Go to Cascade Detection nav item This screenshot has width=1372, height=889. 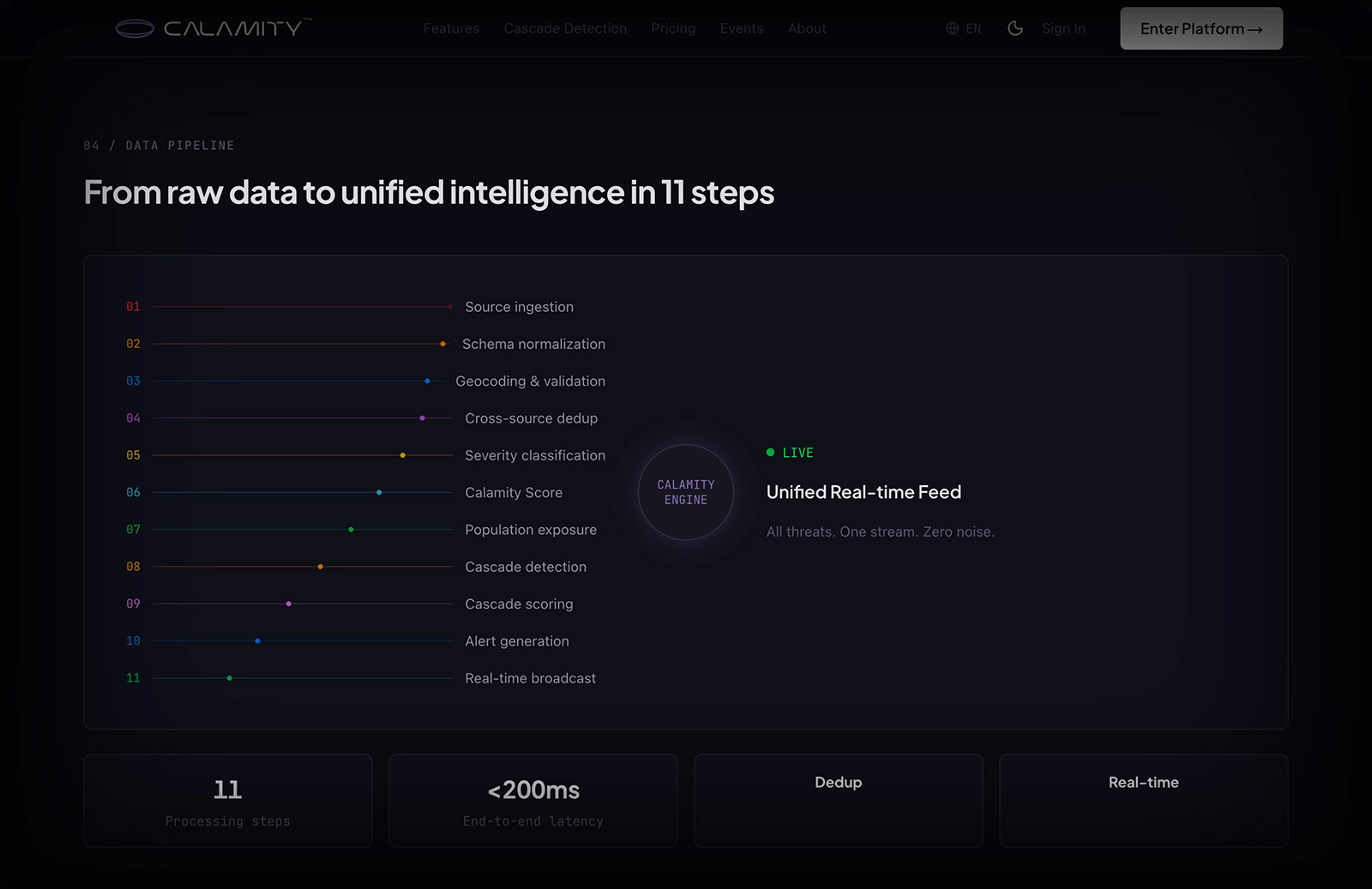[565, 28]
